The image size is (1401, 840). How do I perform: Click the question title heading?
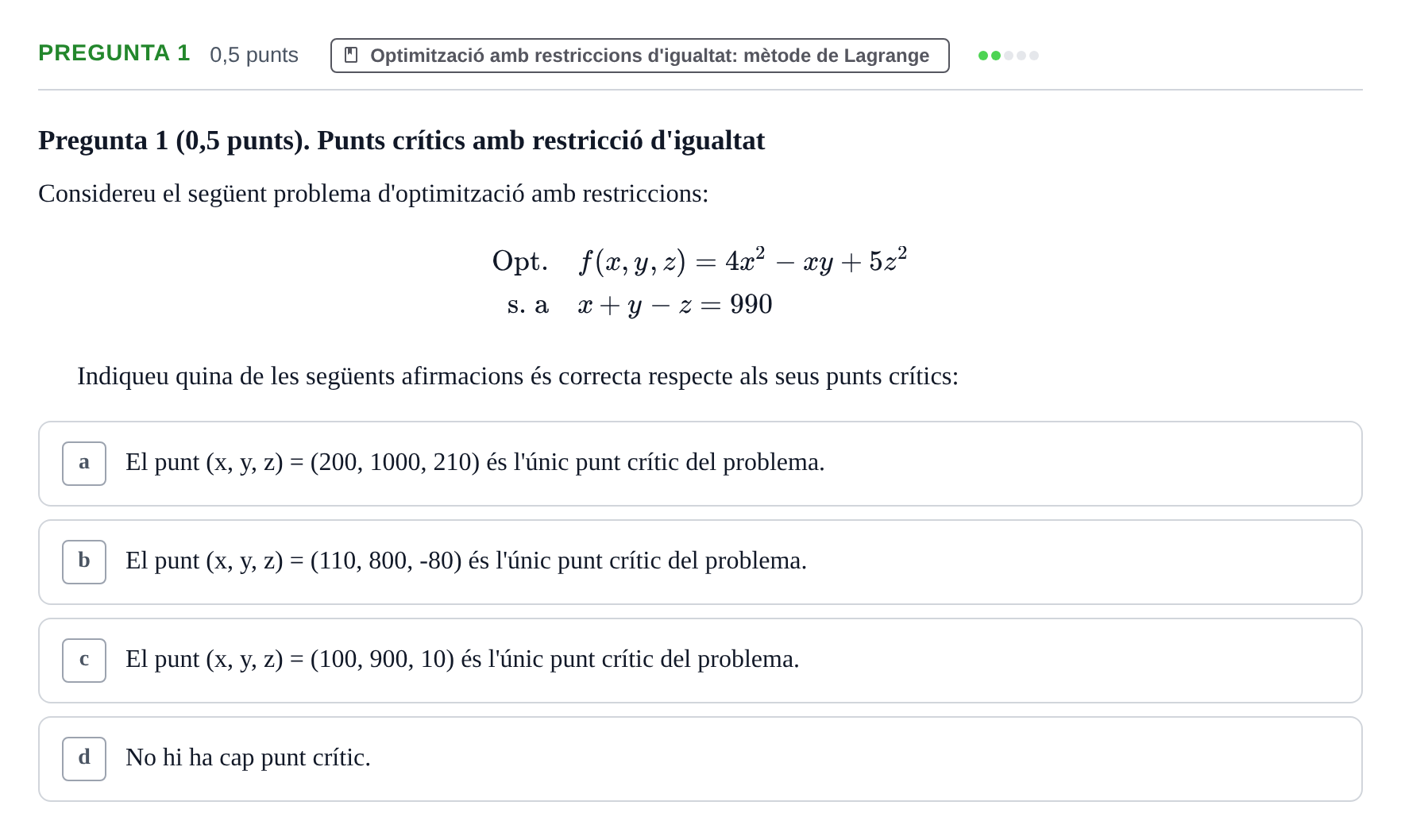point(402,141)
